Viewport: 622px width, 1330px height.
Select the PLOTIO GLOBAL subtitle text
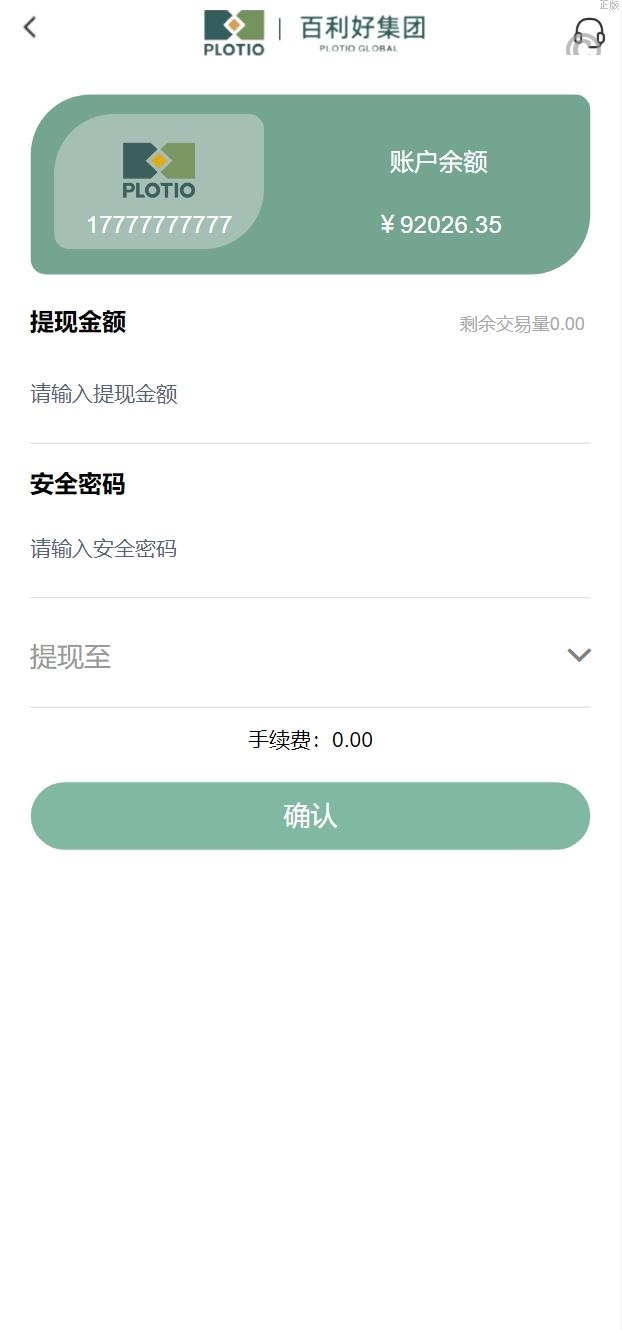coord(359,48)
